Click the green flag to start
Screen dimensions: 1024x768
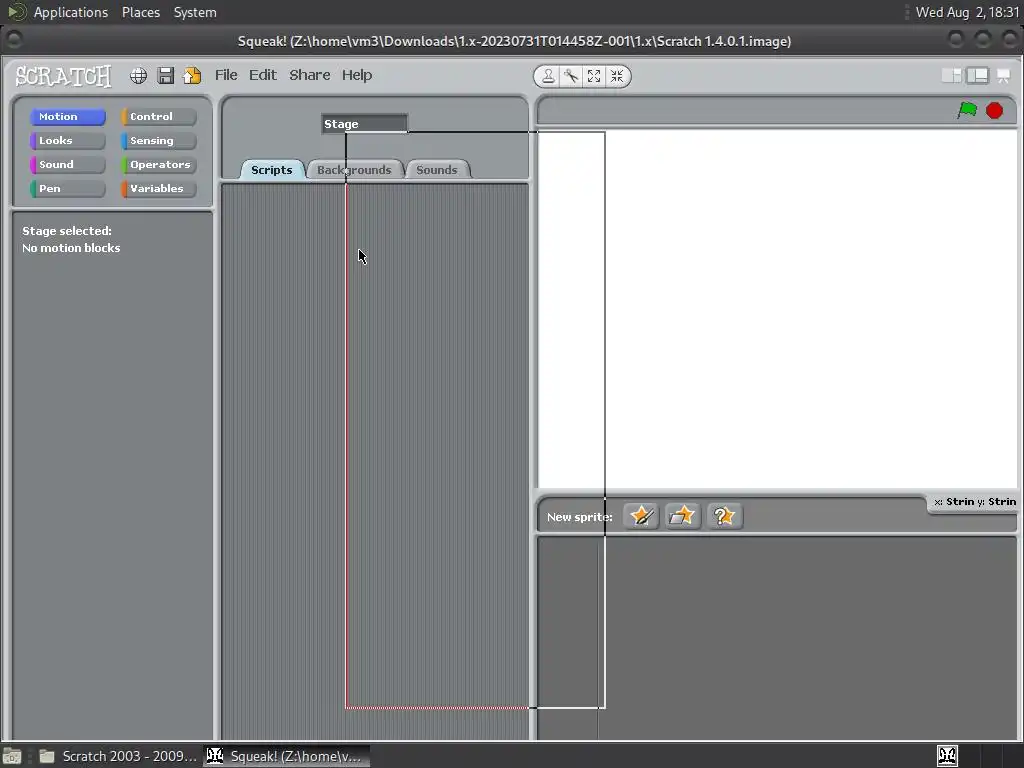tap(967, 110)
